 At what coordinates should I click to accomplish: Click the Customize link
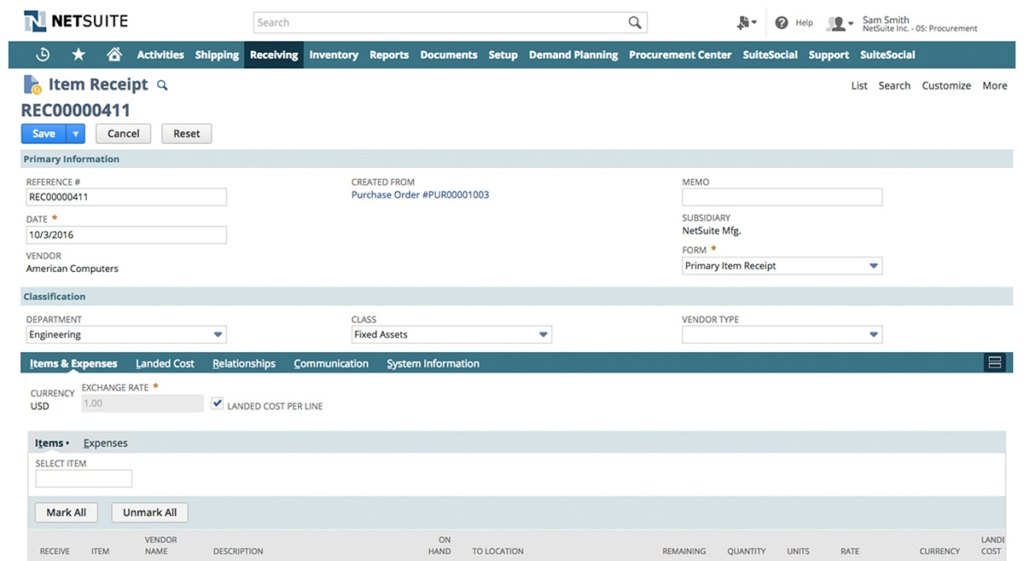tap(946, 86)
